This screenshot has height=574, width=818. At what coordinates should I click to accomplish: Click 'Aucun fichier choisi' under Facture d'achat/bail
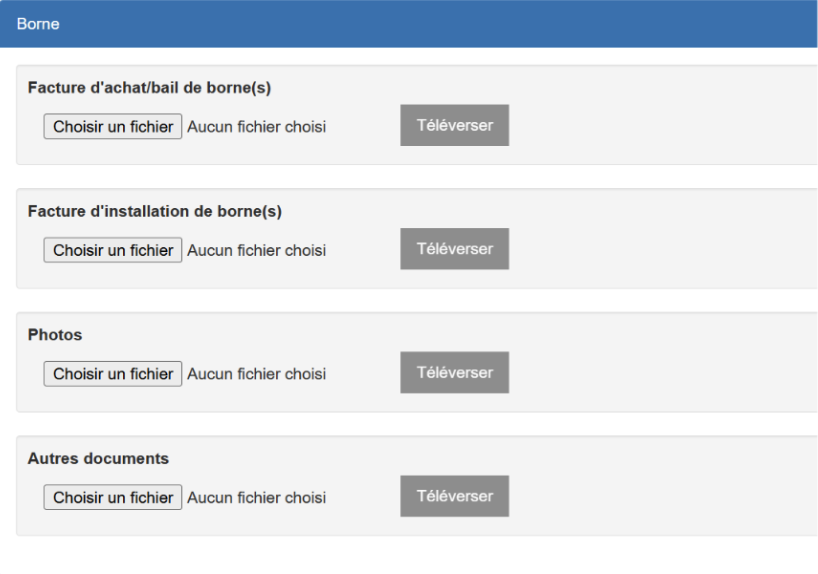pos(257,127)
